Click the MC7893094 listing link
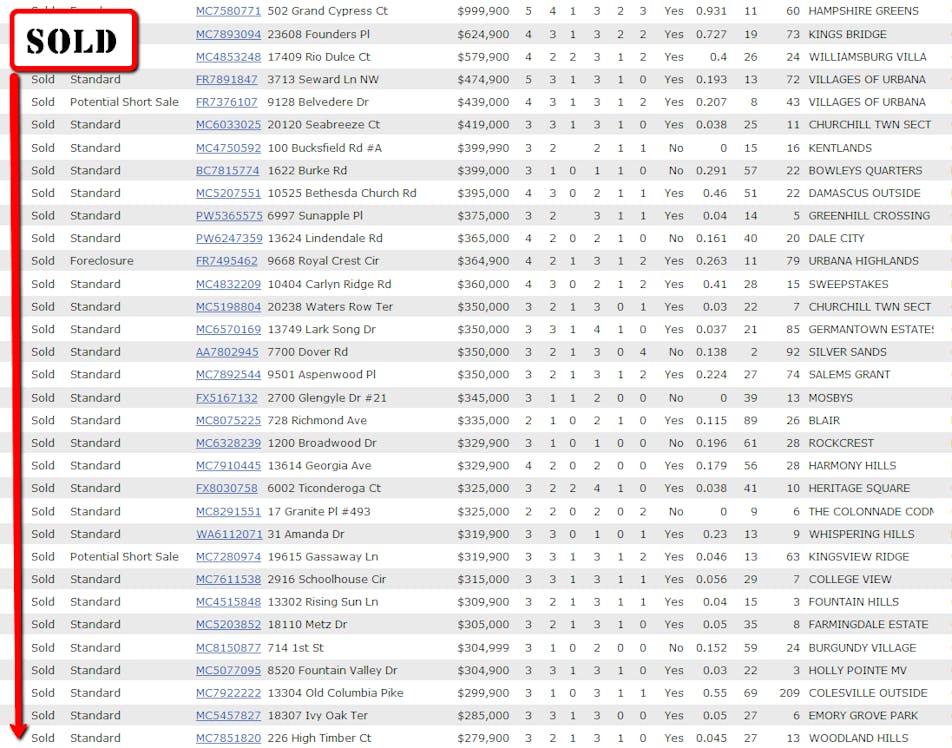 pyautogui.click(x=228, y=34)
